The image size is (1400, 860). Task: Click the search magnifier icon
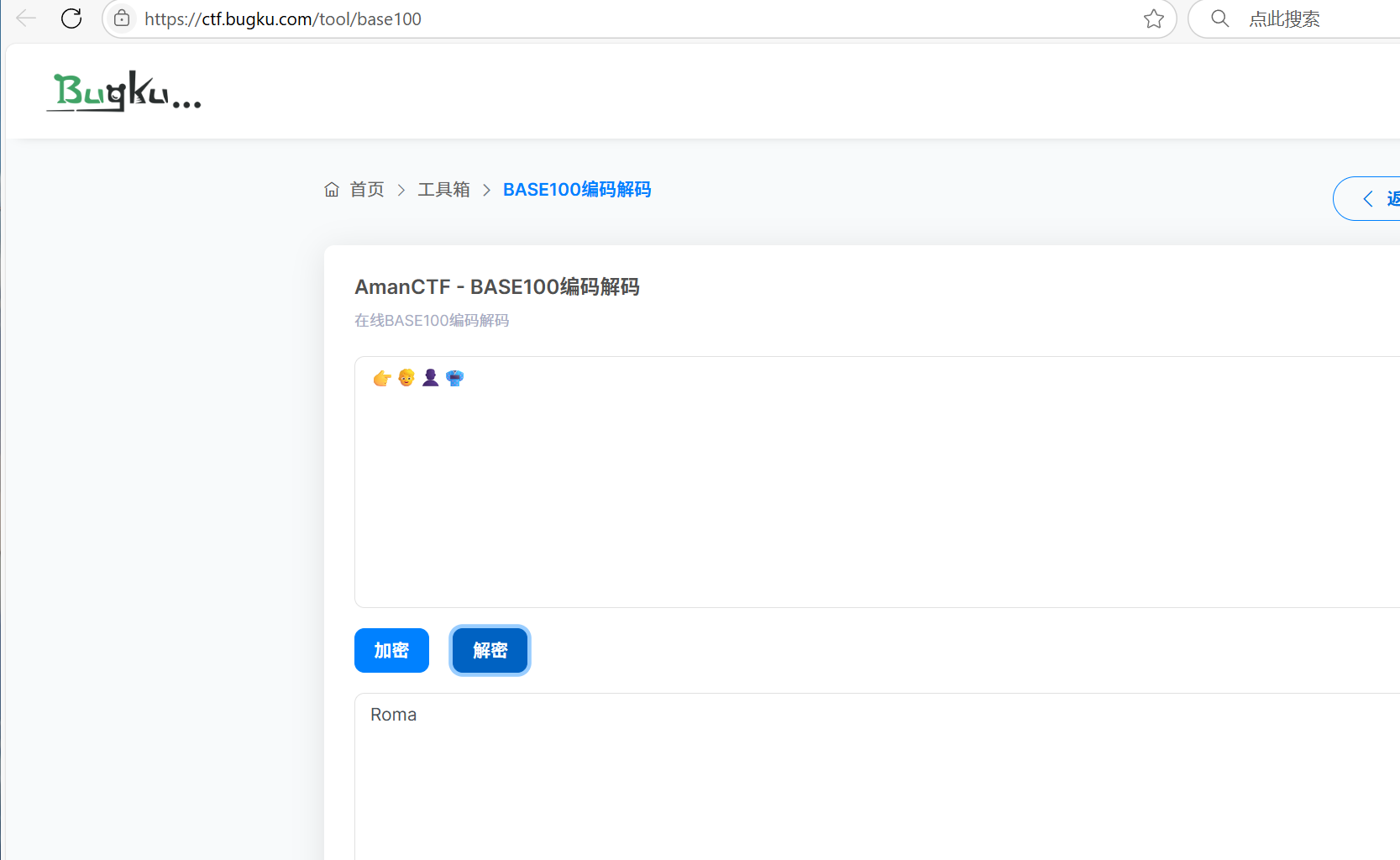[1219, 18]
